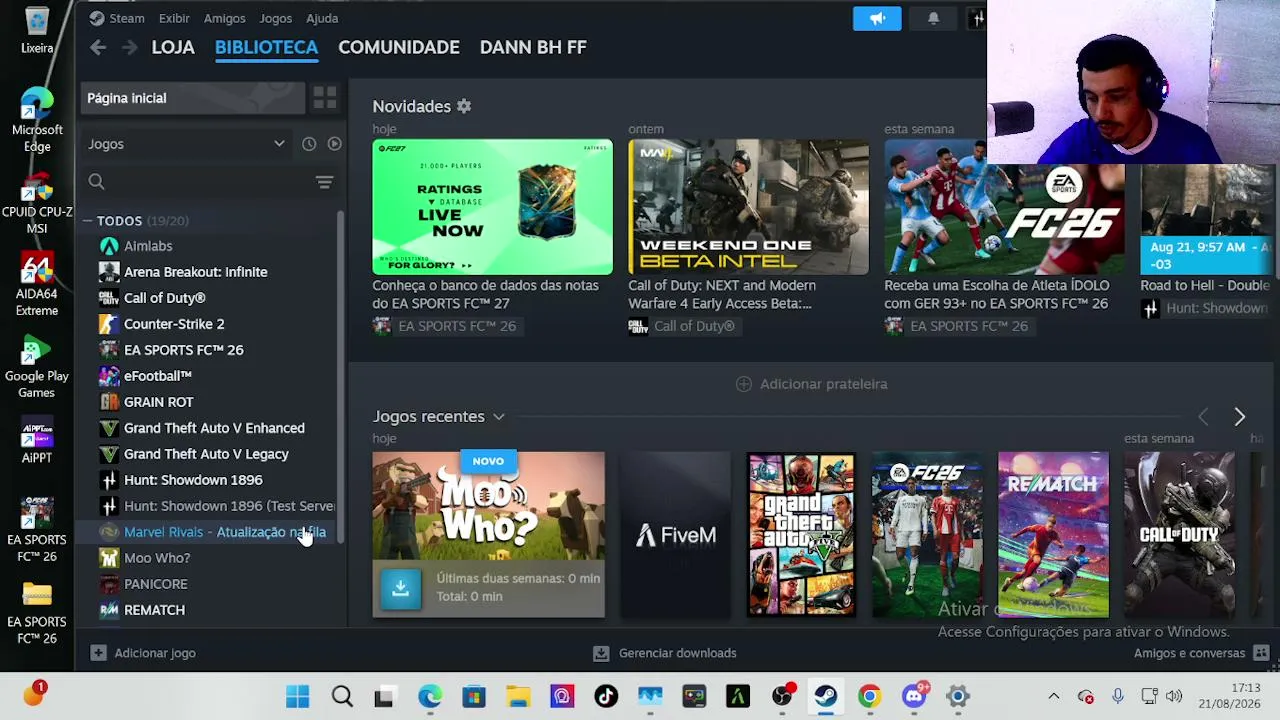Open Windows Start menu
Viewport: 1280px width, 720px height.
tap(297, 696)
